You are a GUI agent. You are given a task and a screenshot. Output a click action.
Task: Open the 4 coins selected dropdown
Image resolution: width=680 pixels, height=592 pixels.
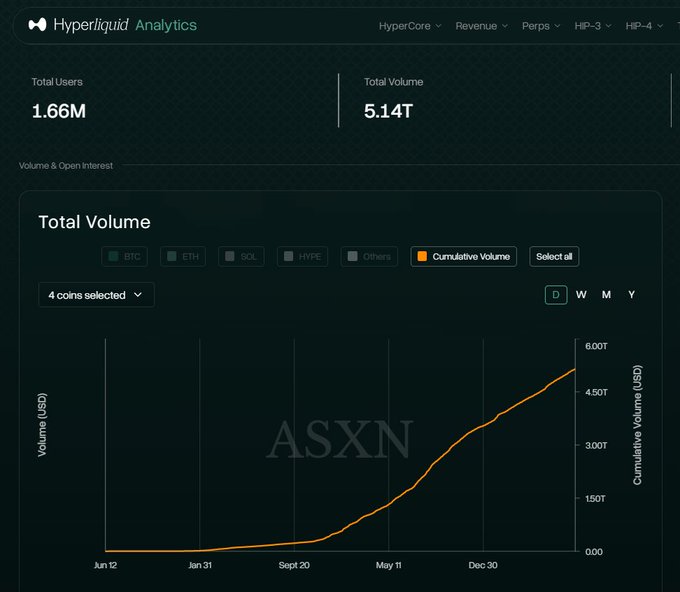[x=96, y=295]
